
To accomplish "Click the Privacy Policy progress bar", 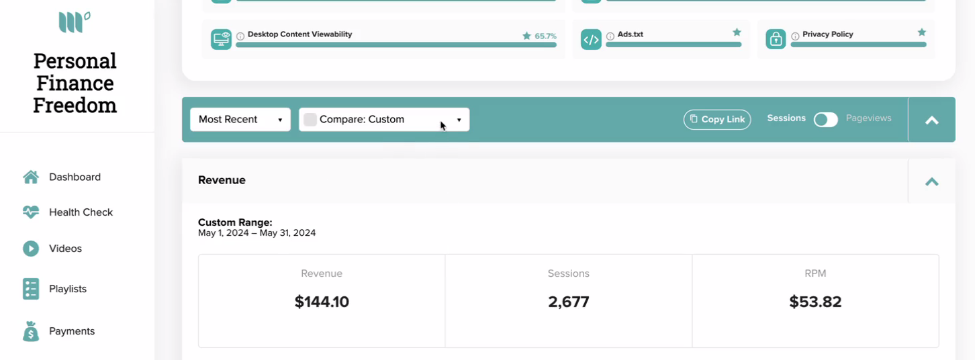I will 859,45.
